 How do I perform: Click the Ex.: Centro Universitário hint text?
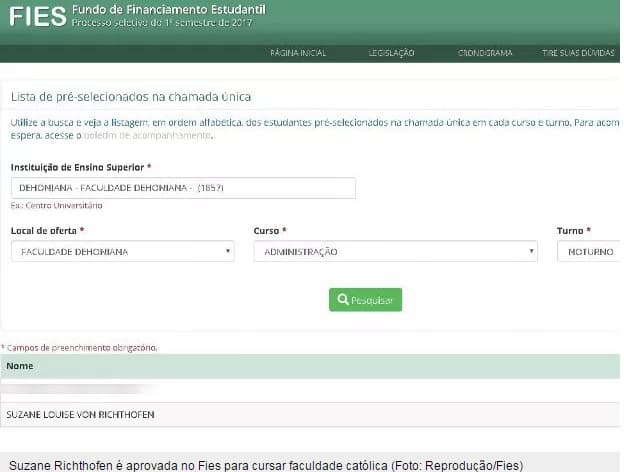pyautogui.click(x=57, y=205)
